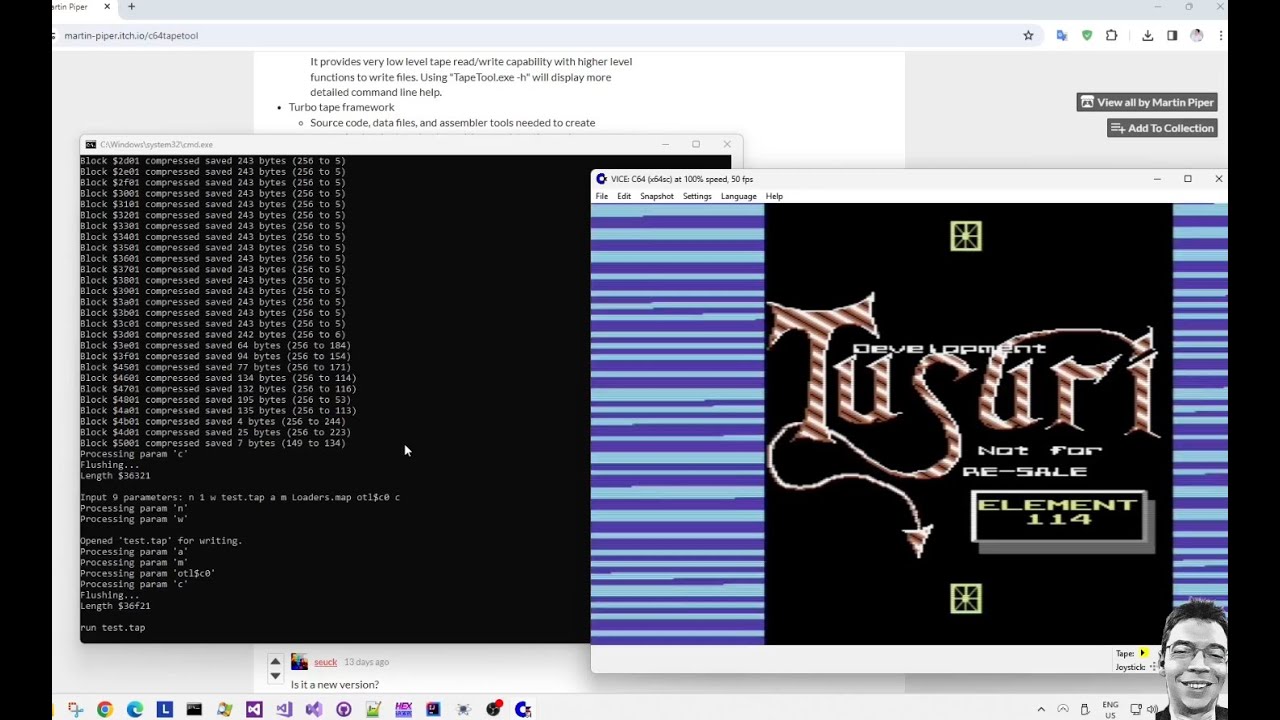Maximize the cmd.exe window

(696, 144)
